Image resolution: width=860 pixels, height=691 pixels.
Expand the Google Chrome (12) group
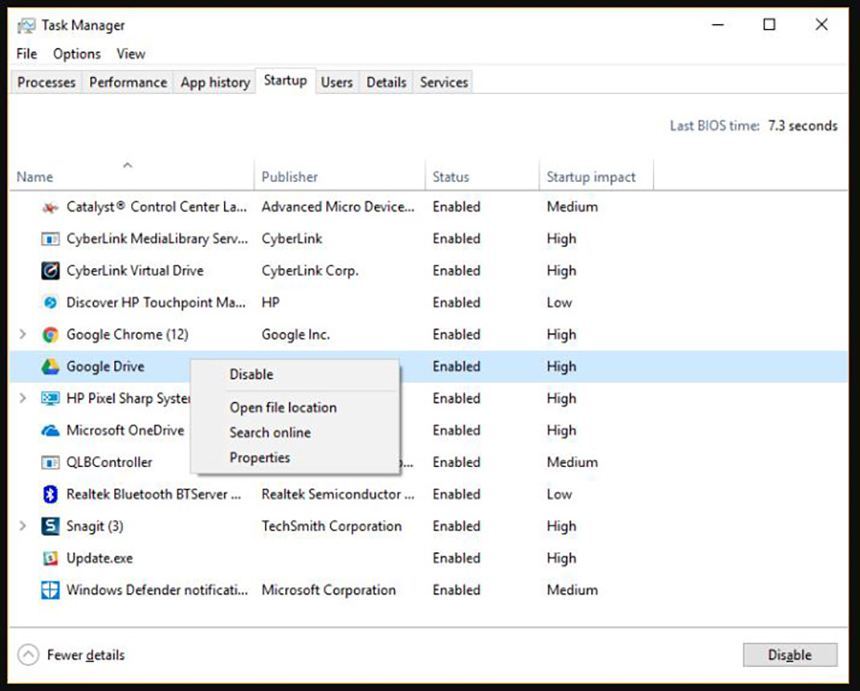click(23, 335)
